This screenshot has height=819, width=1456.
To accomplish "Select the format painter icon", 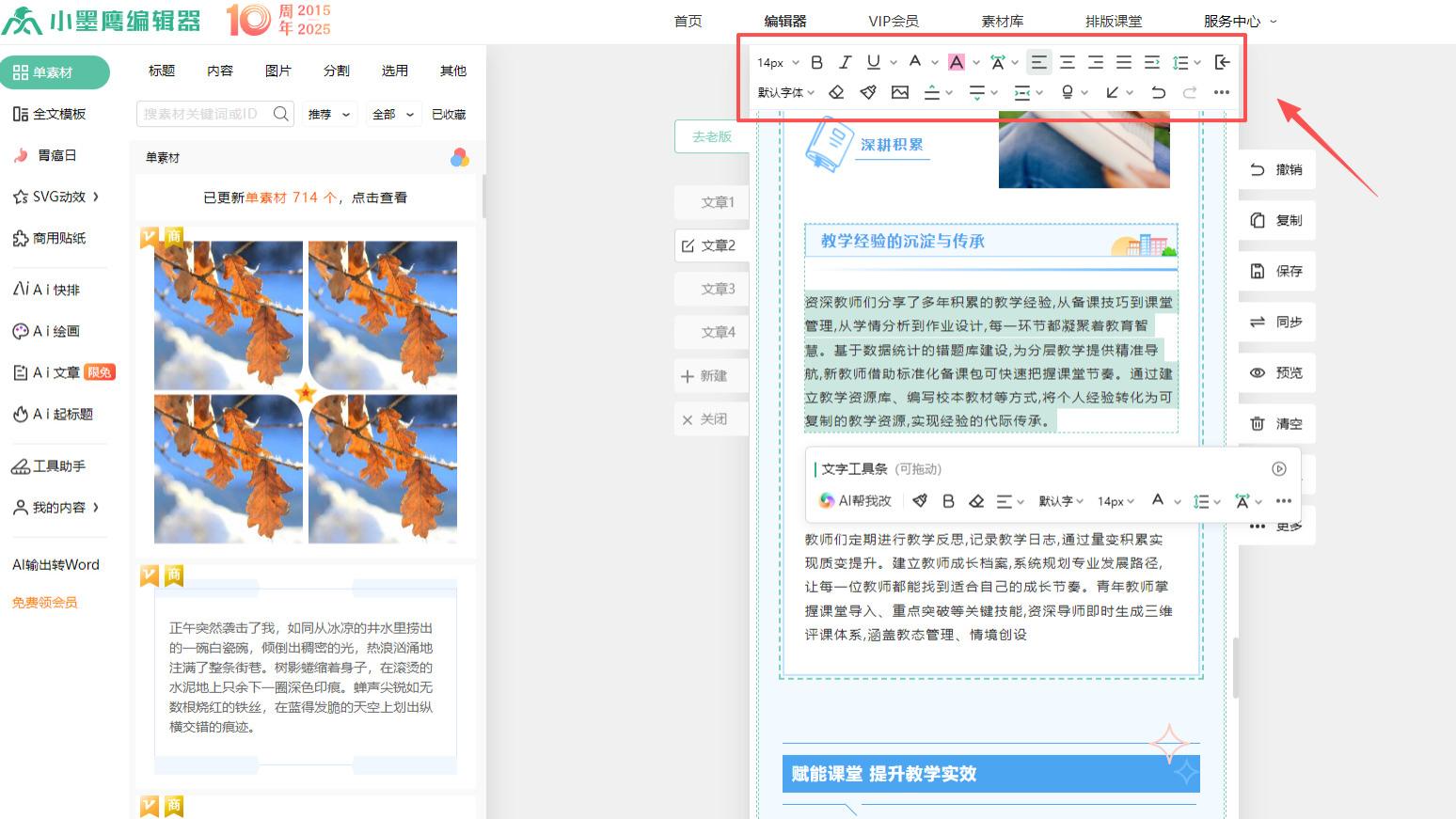I will click(x=868, y=91).
